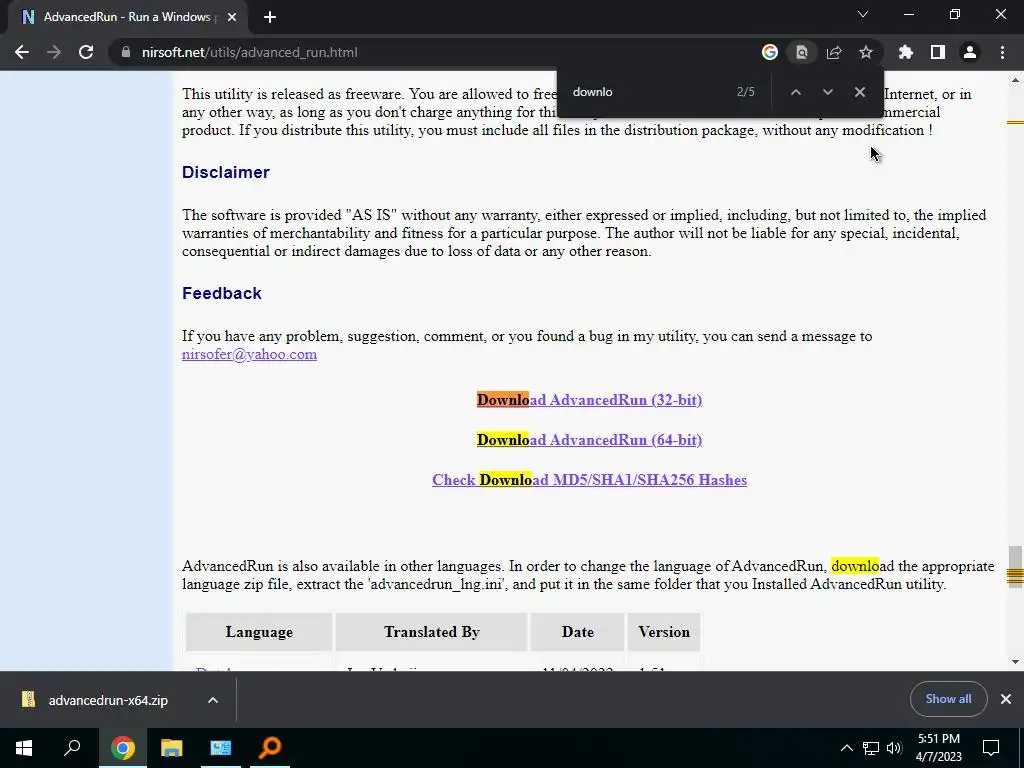Screen dimensions: 1024x768
Task: Bookmark this tab with the star
Action: coord(866,52)
